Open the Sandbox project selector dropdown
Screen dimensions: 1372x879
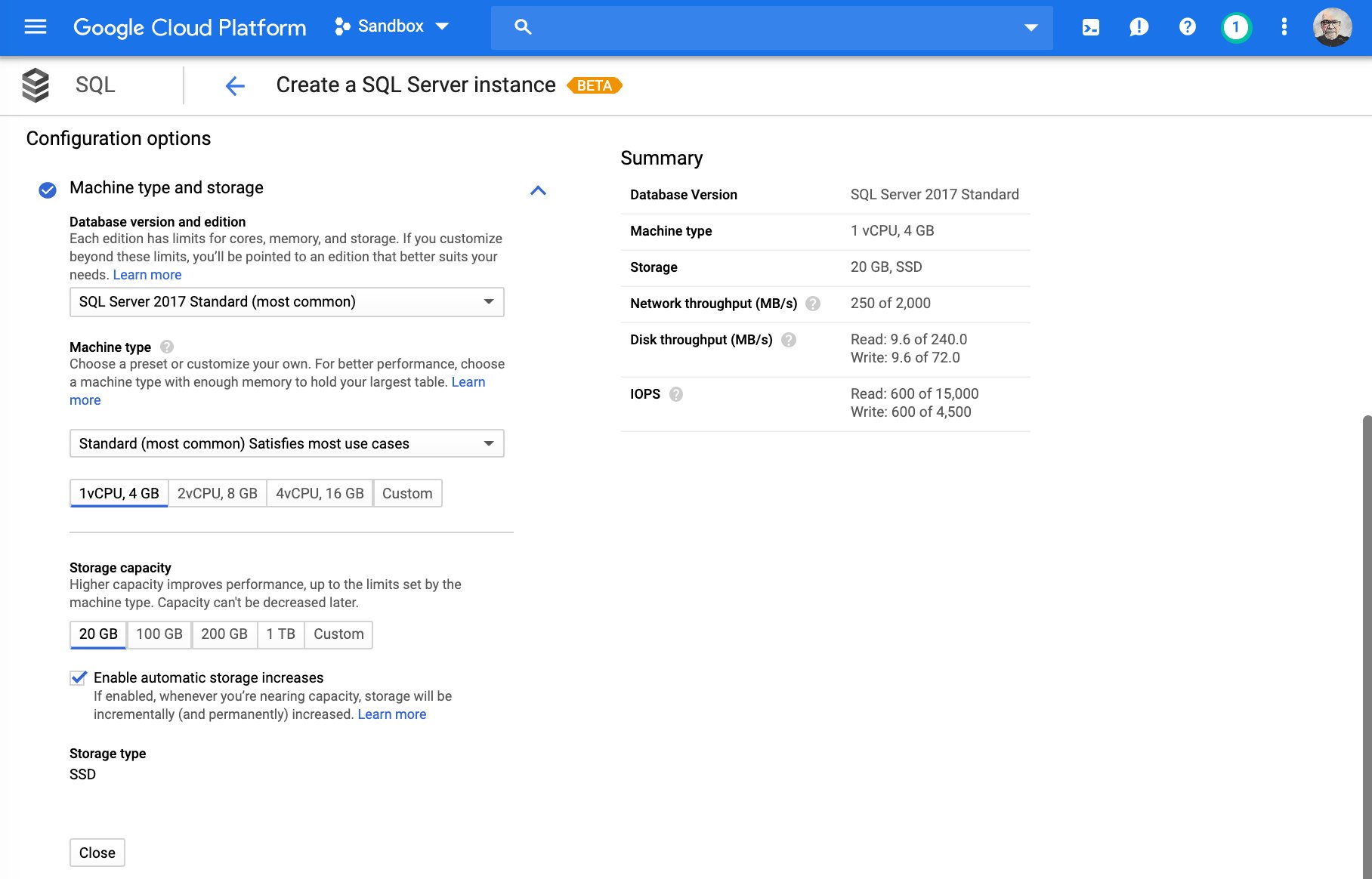coord(391,27)
